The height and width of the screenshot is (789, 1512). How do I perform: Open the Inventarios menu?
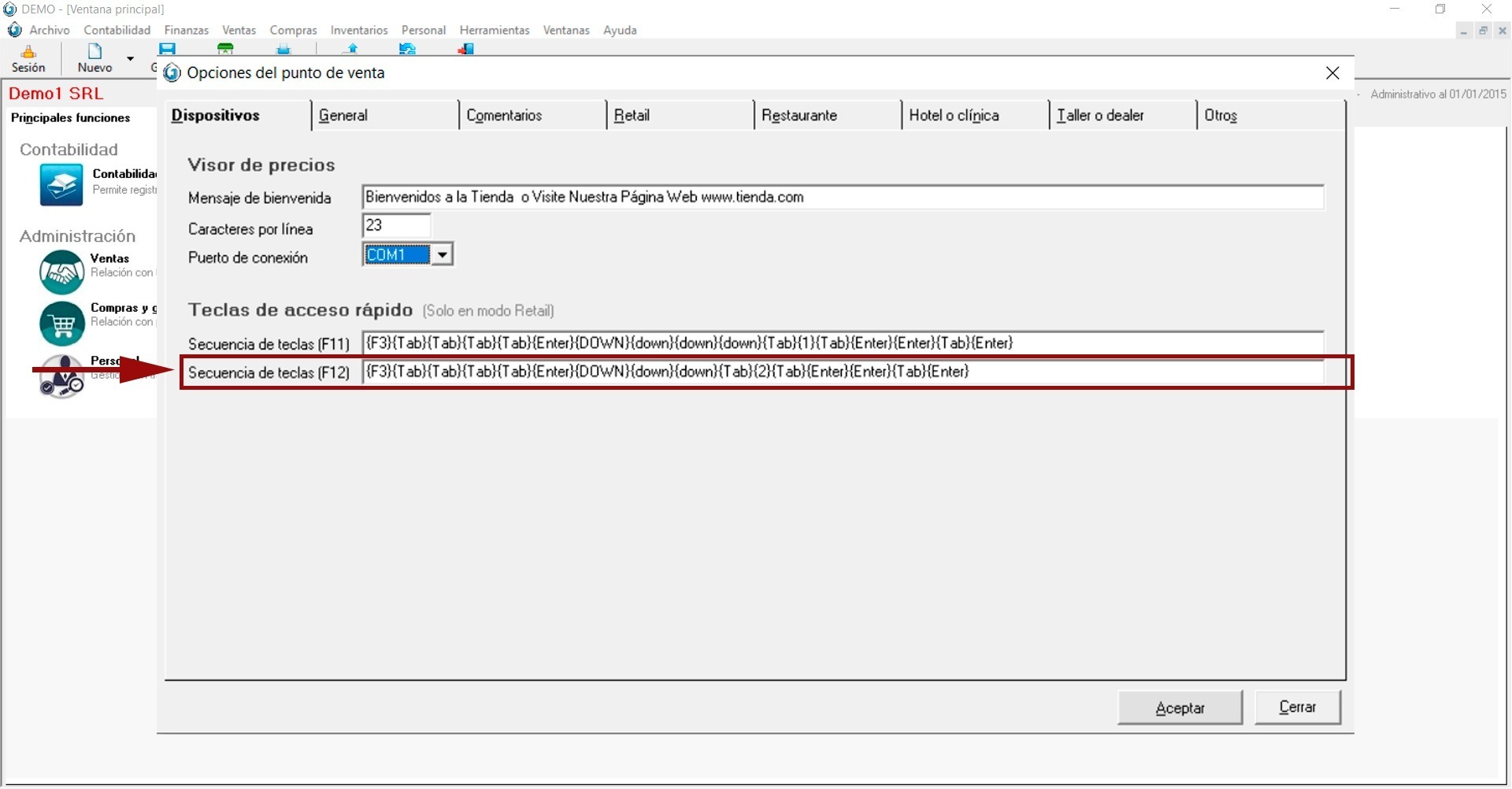click(359, 30)
